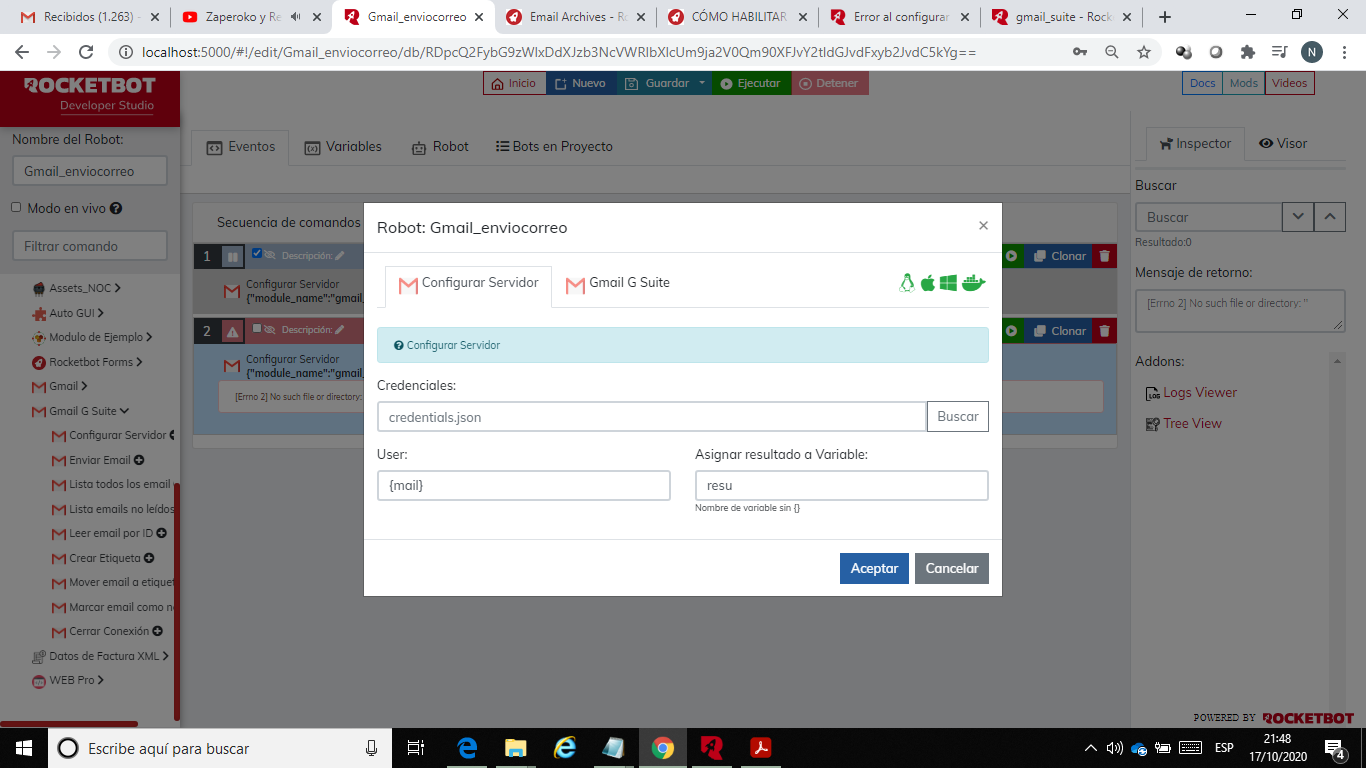The image size is (1366, 768).
Task: Toggle the Modo en vivo checkbox
Action: click(16, 208)
